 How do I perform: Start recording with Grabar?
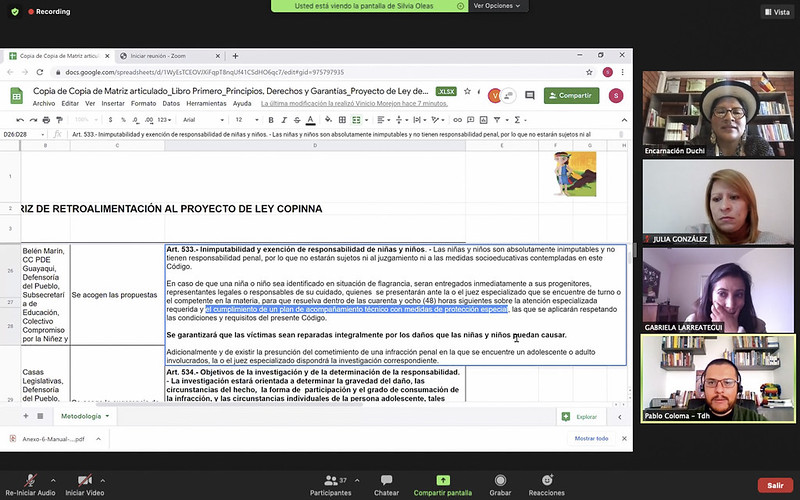[x=500, y=486]
